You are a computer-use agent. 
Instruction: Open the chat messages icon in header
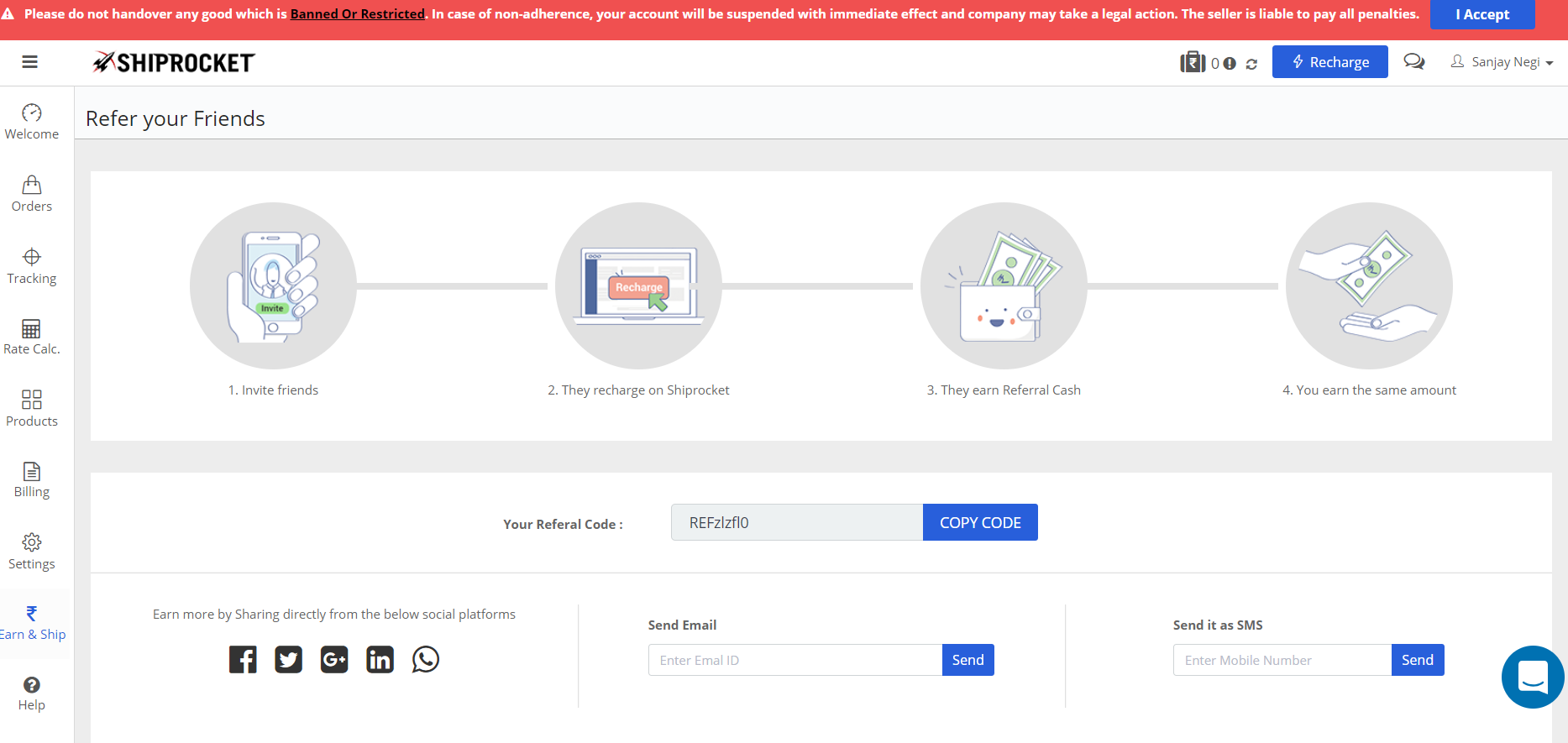(1414, 62)
